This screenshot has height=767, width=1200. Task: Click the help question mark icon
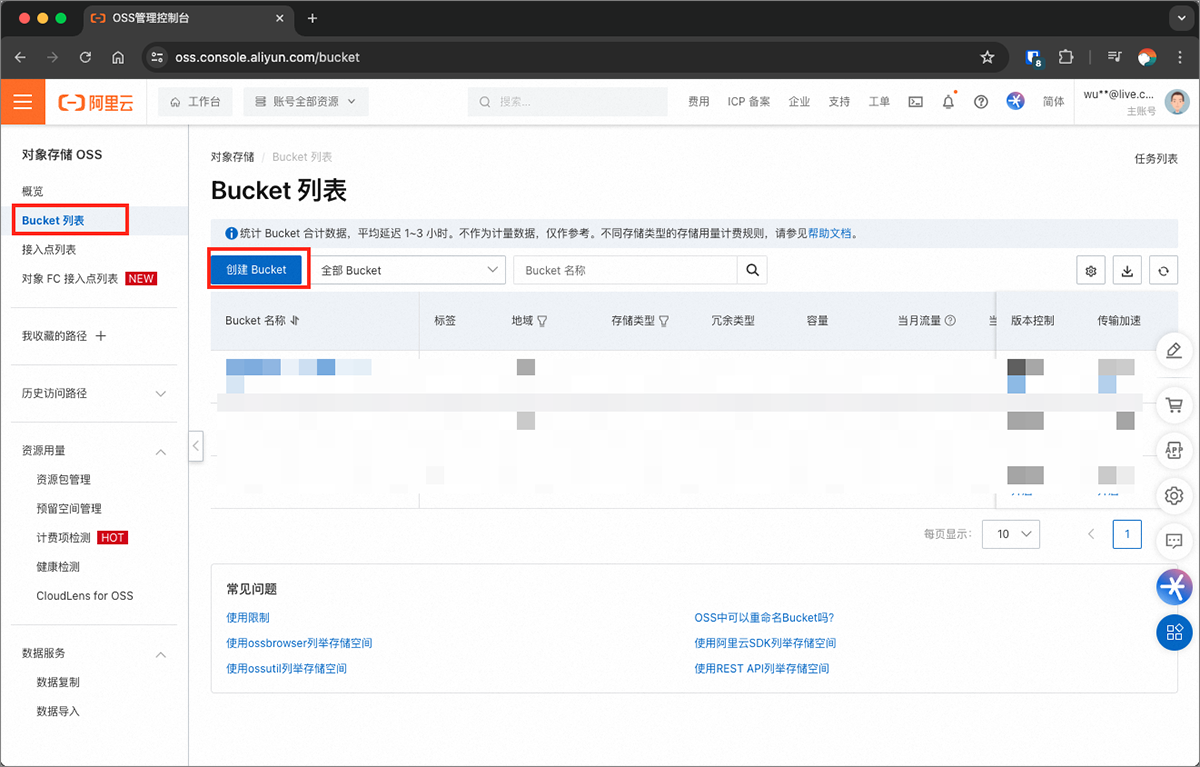[981, 102]
